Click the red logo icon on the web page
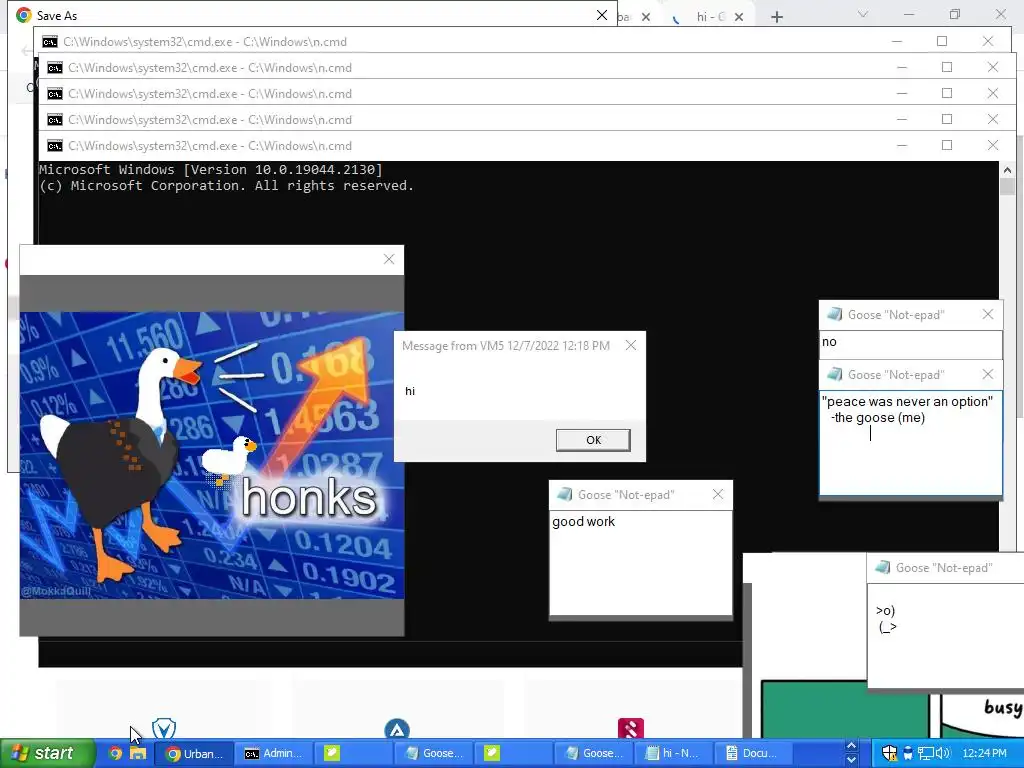 pos(630,728)
